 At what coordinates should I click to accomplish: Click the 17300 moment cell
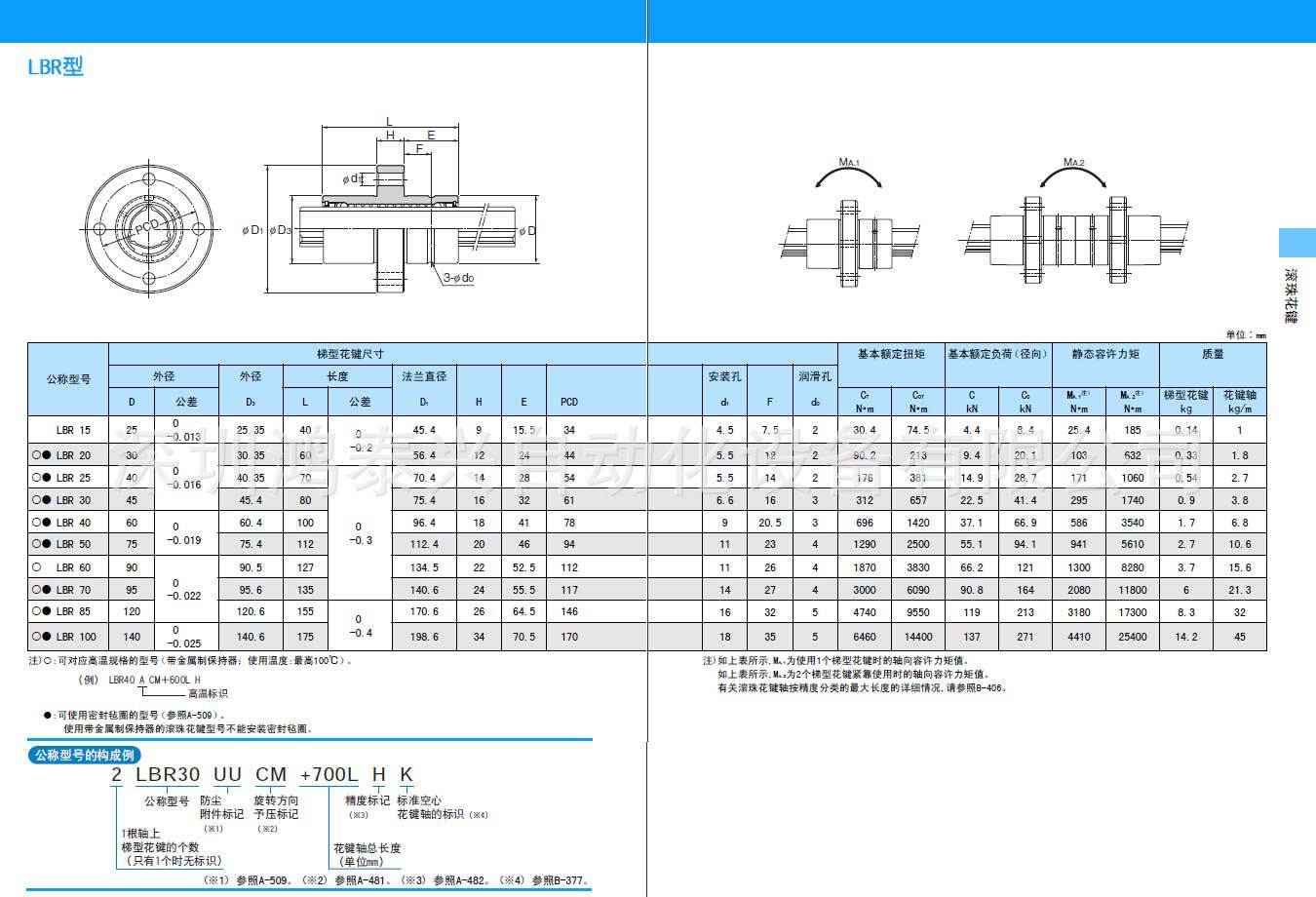pyautogui.click(x=1132, y=612)
